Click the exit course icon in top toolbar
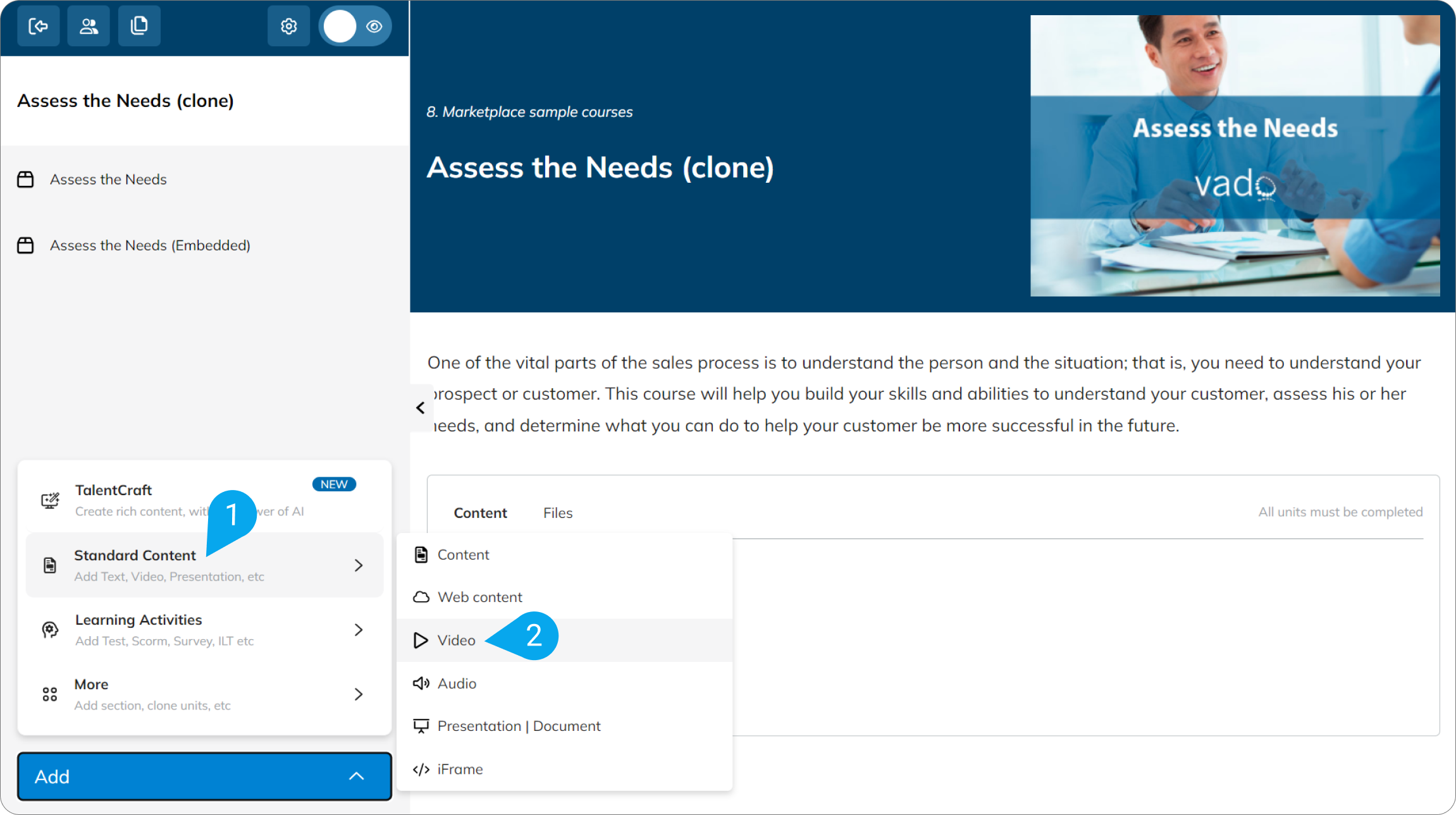Image resolution: width=1456 pixels, height=815 pixels. (38, 26)
